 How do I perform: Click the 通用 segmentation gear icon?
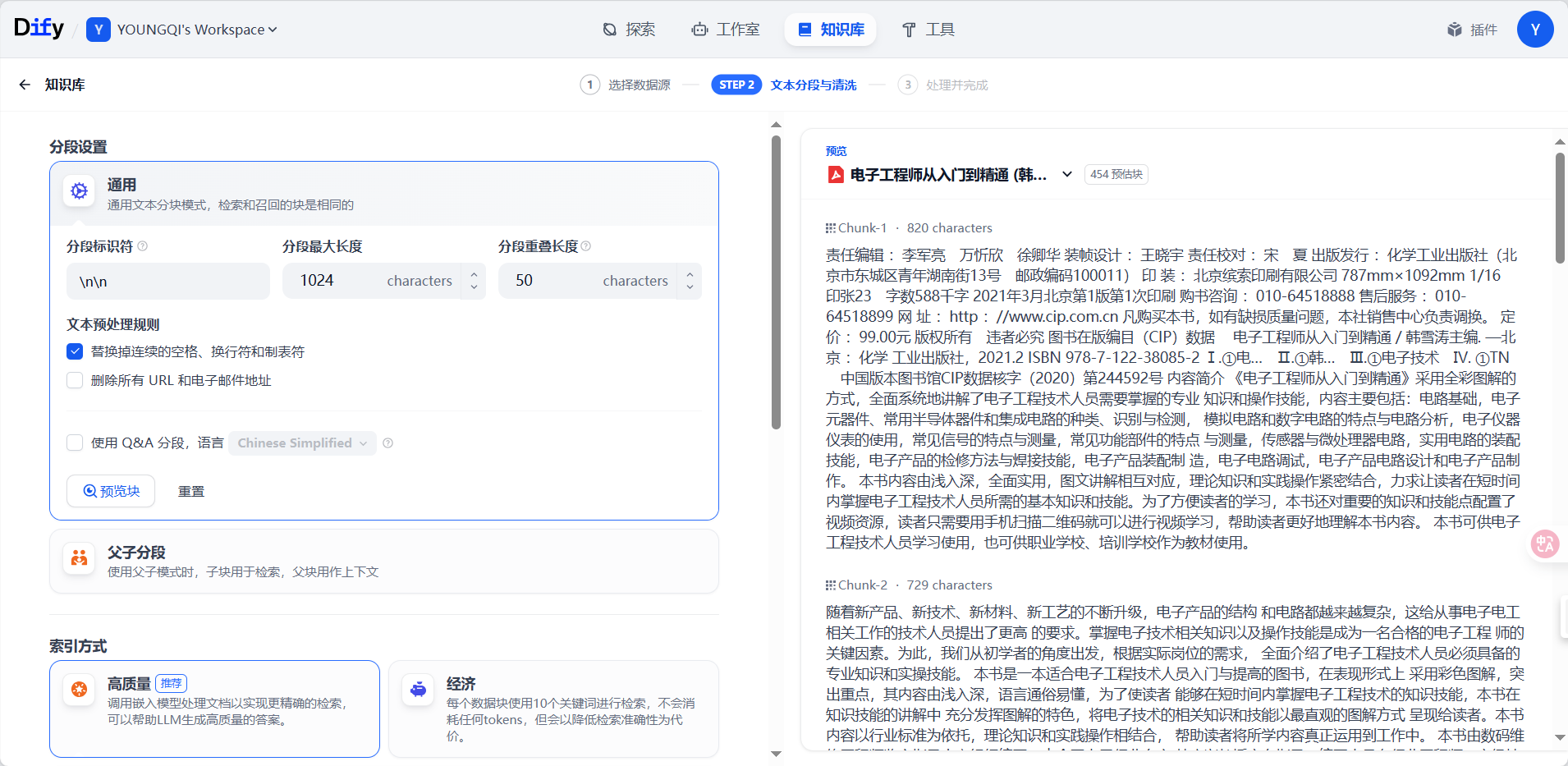(79, 190)
